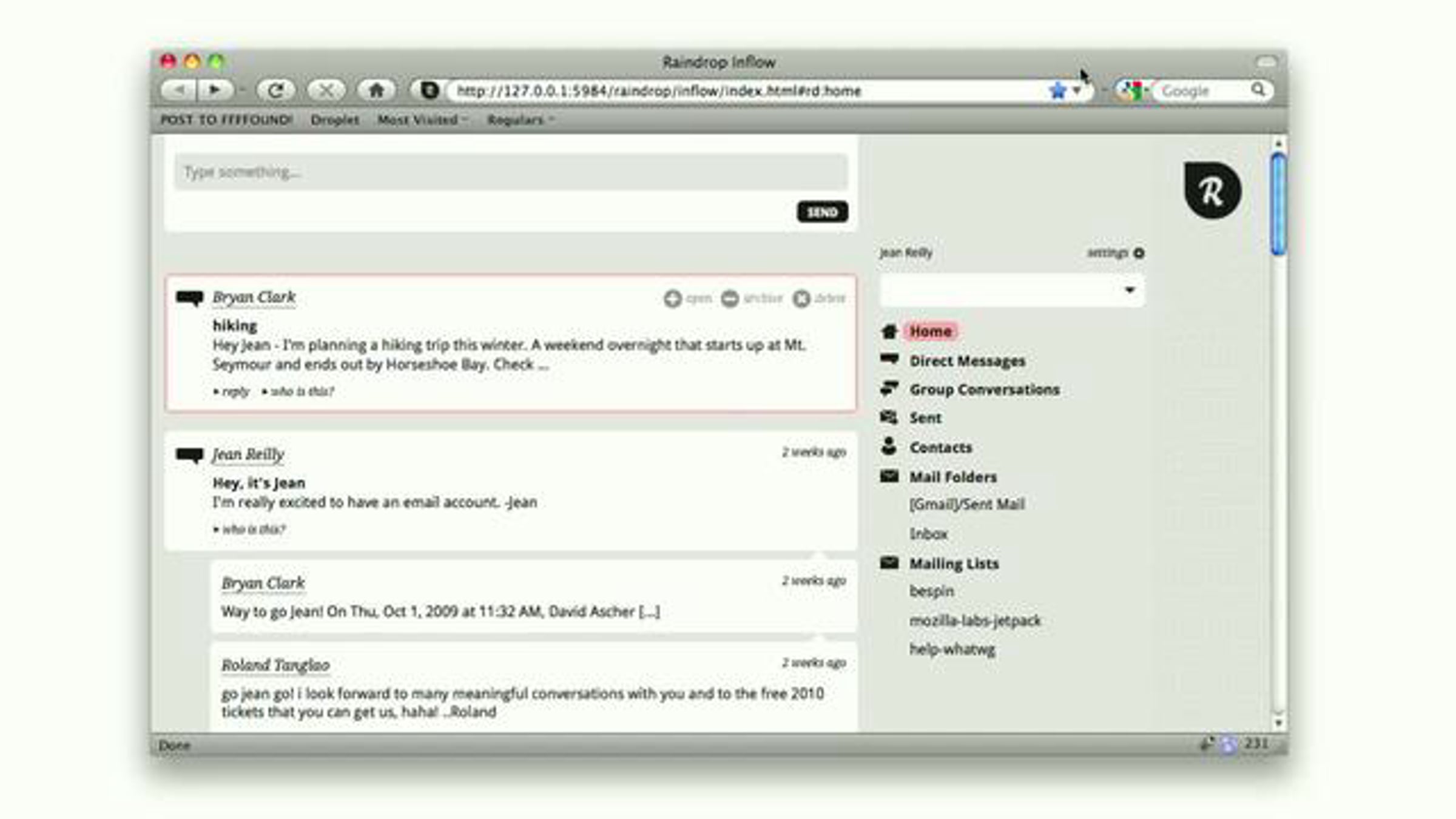Expand back/forward history dropdown arrow
This screenshot has height=819, width=1456.
243,91
